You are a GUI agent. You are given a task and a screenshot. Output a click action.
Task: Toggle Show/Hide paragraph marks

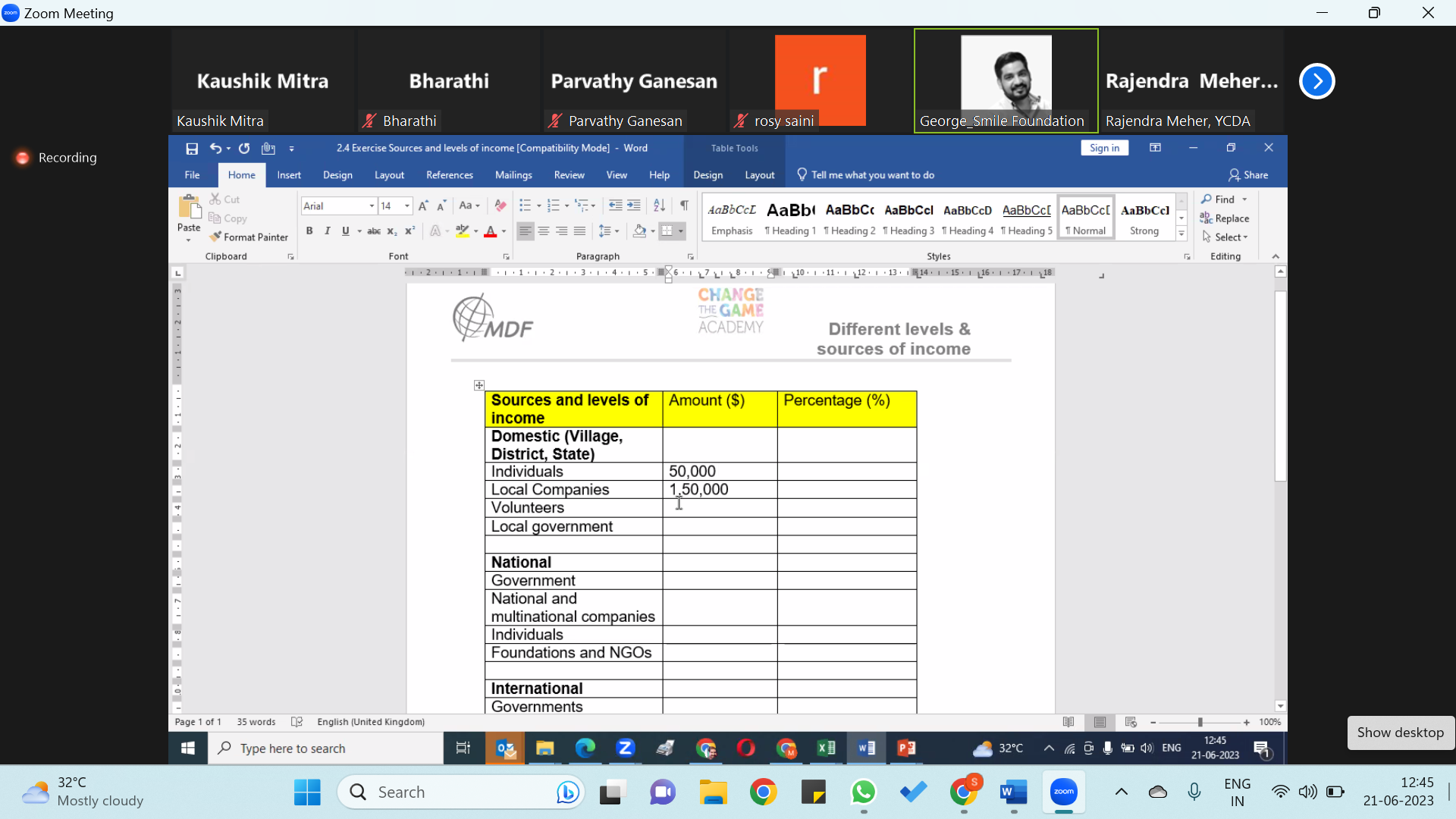click(x=684, y=206)
